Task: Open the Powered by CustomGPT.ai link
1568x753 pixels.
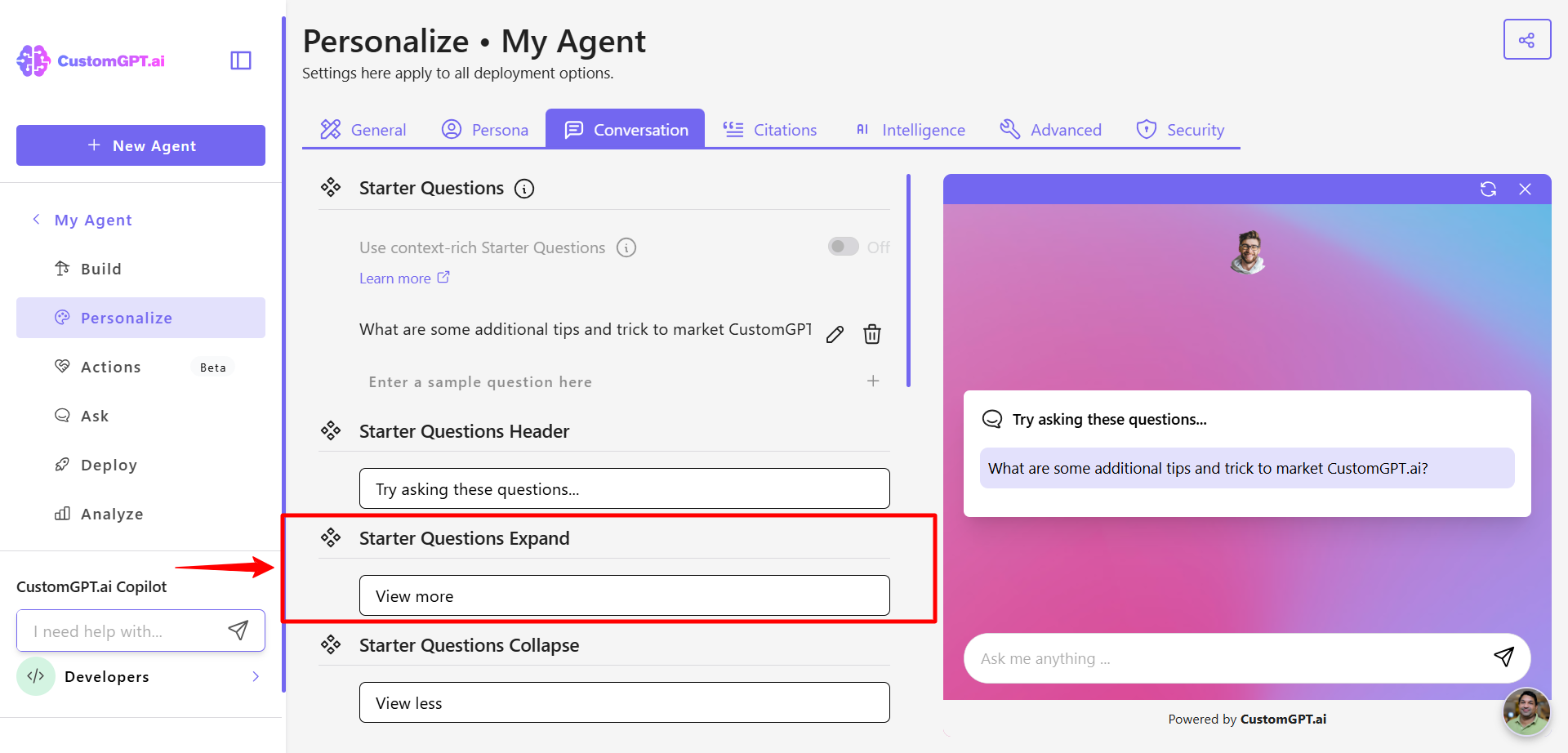Action: click(x=1247, y=719)
